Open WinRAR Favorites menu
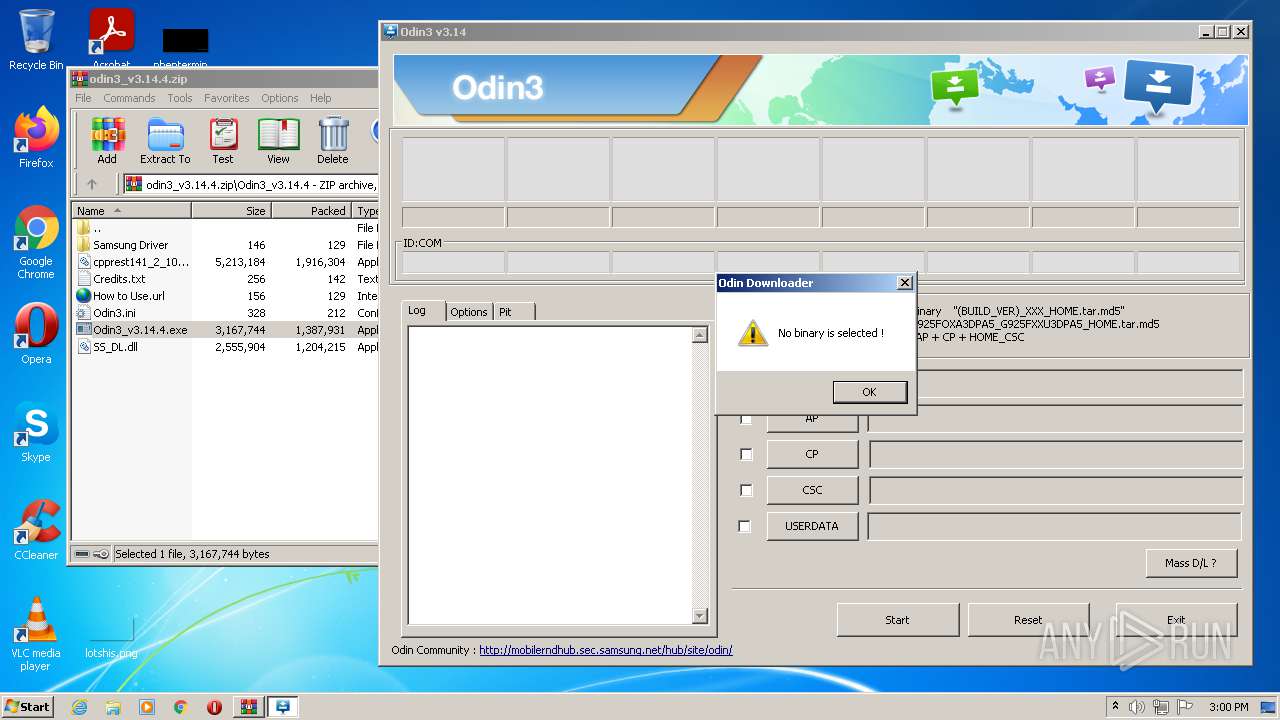This screenshot has width=1280, height=720. 227,98
